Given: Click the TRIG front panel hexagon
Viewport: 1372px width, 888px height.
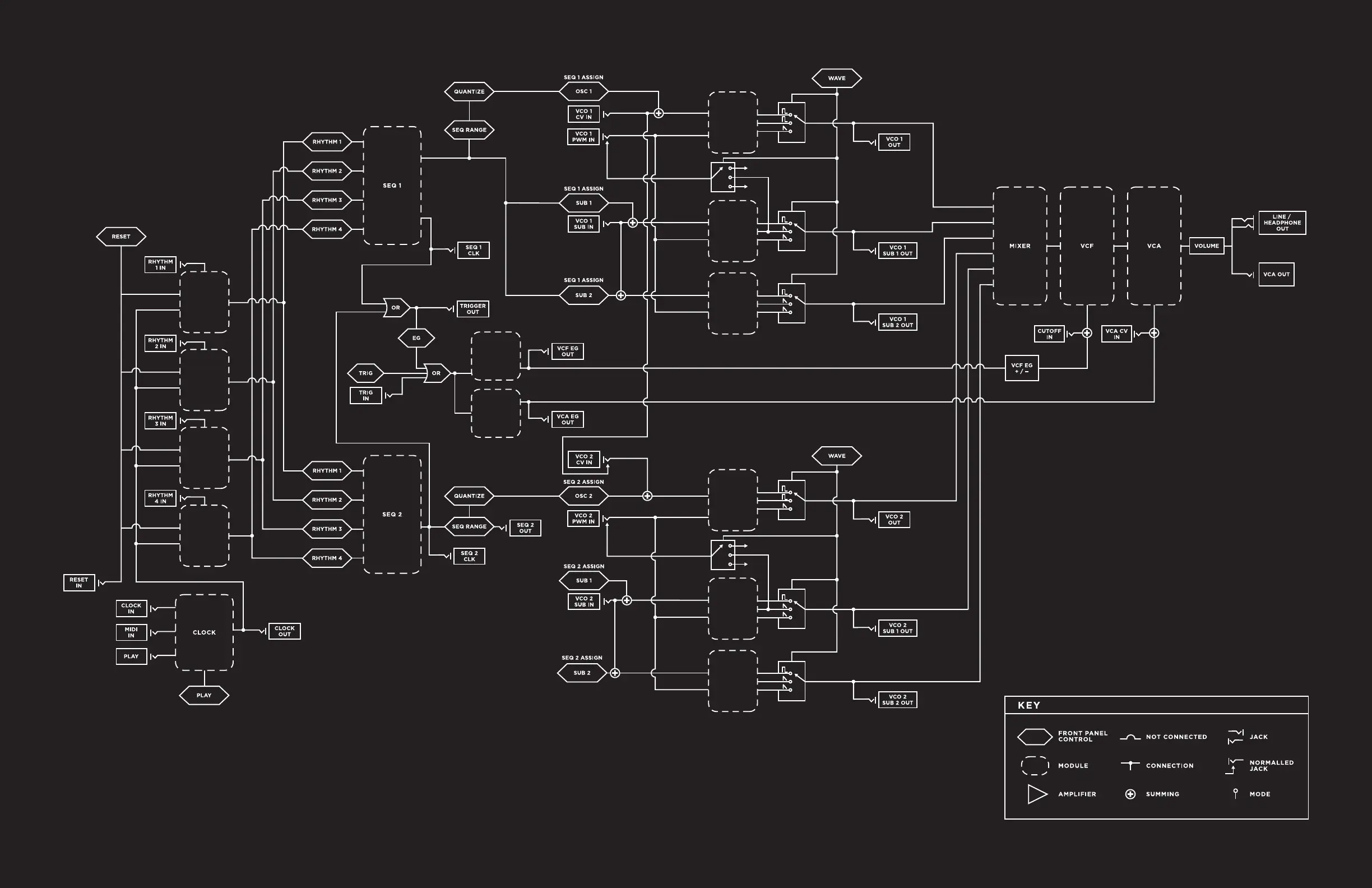Looking at the screenshot, I should 365,373.
